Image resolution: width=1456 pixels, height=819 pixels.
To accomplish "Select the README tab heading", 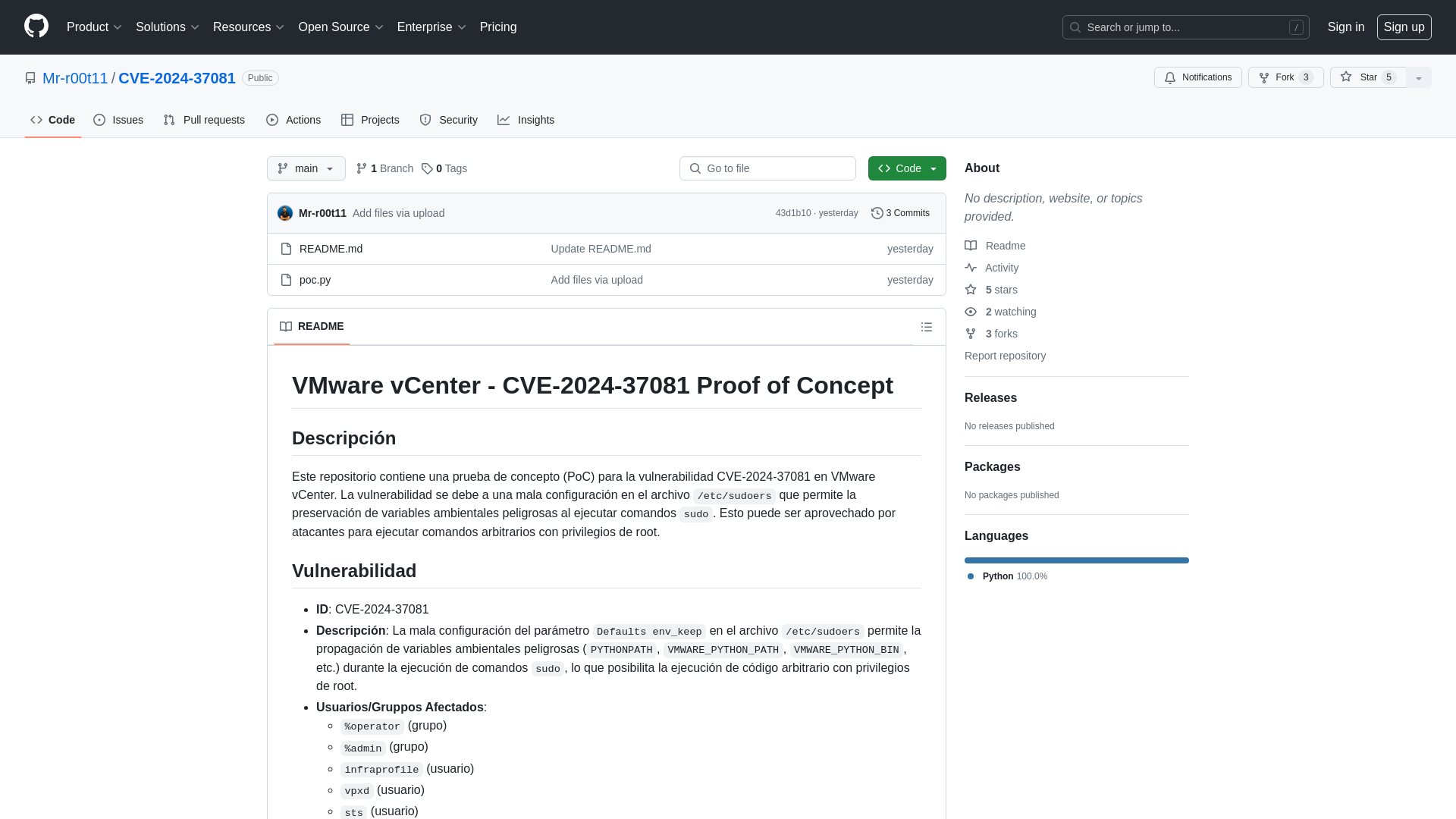I will click(x=312, y=326).
